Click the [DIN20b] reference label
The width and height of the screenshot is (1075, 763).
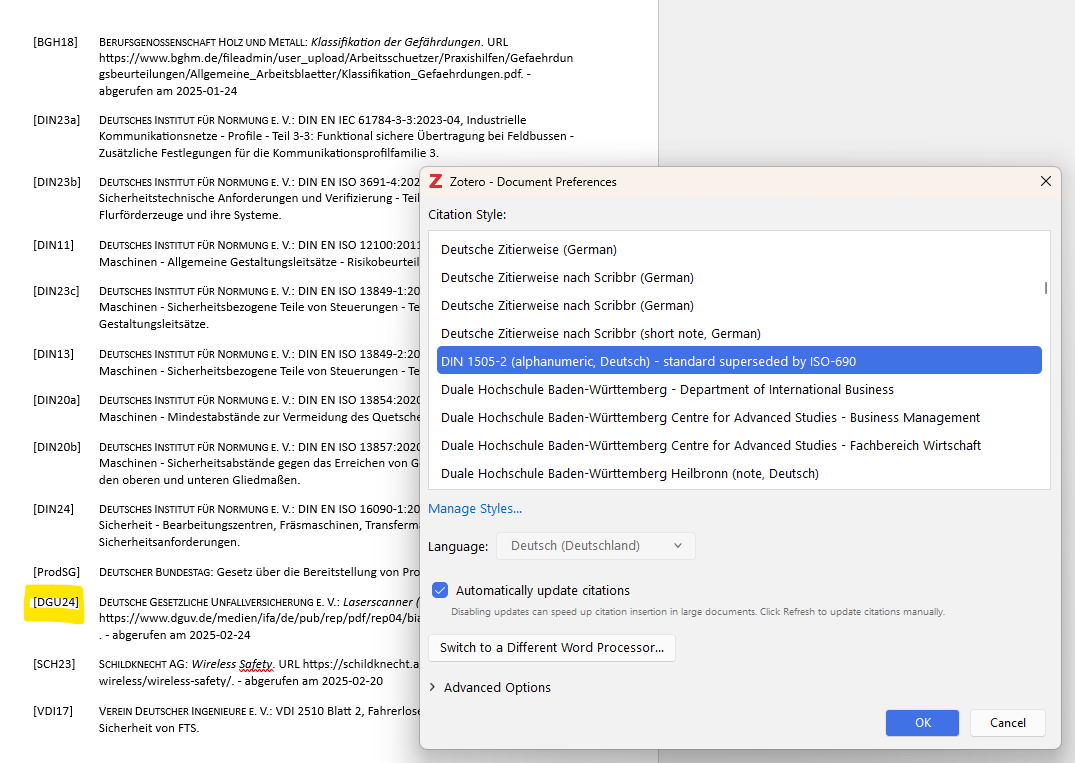click(x=56, y=446)
